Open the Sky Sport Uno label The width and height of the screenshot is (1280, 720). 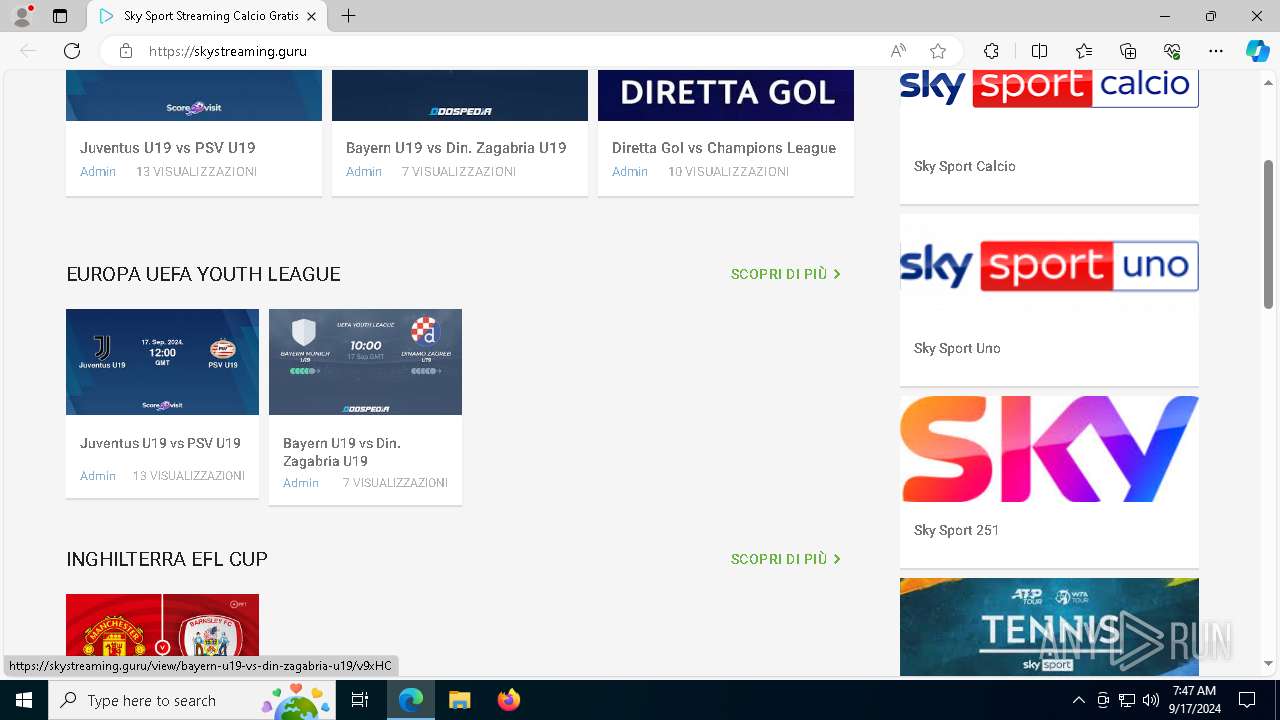pos(957,349)
